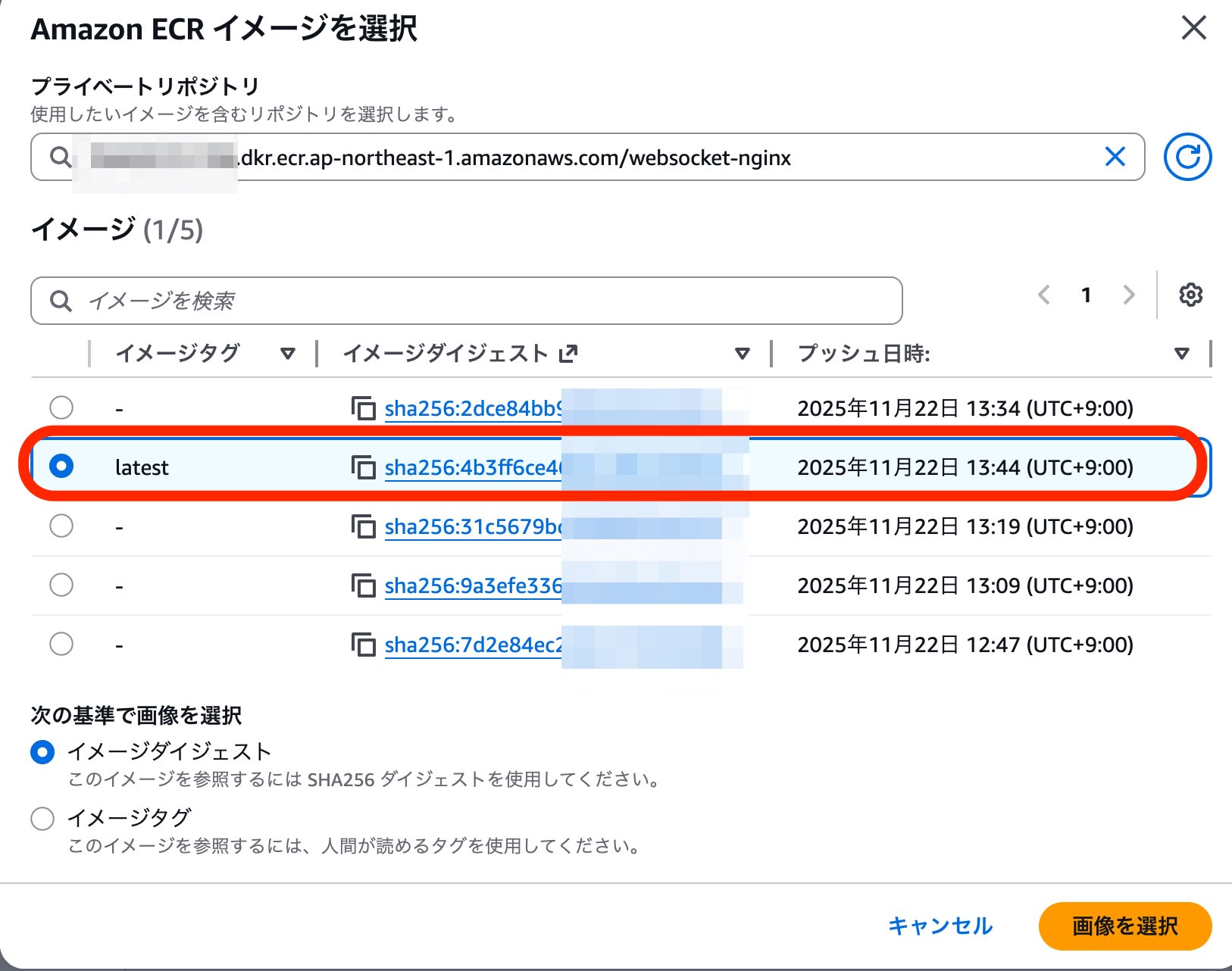
Task: Refresh the repository list
Action: pos(1187,157)
